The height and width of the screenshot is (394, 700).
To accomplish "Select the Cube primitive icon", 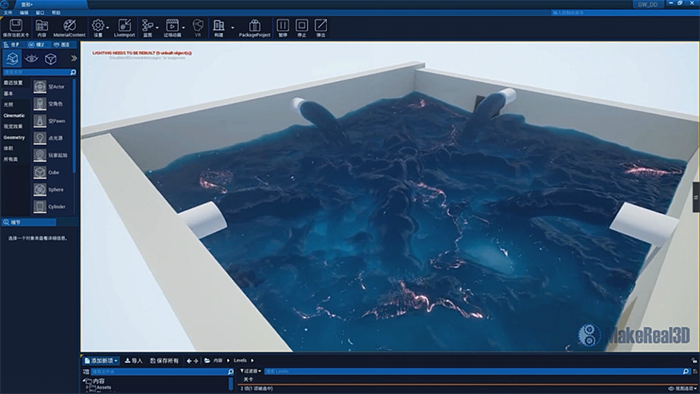I will click(40, 172).
